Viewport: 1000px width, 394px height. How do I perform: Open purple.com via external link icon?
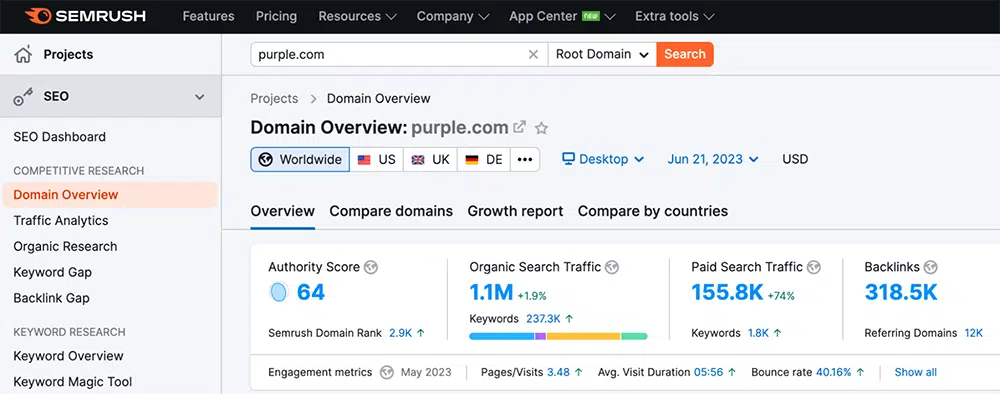(x=520, y=127)
